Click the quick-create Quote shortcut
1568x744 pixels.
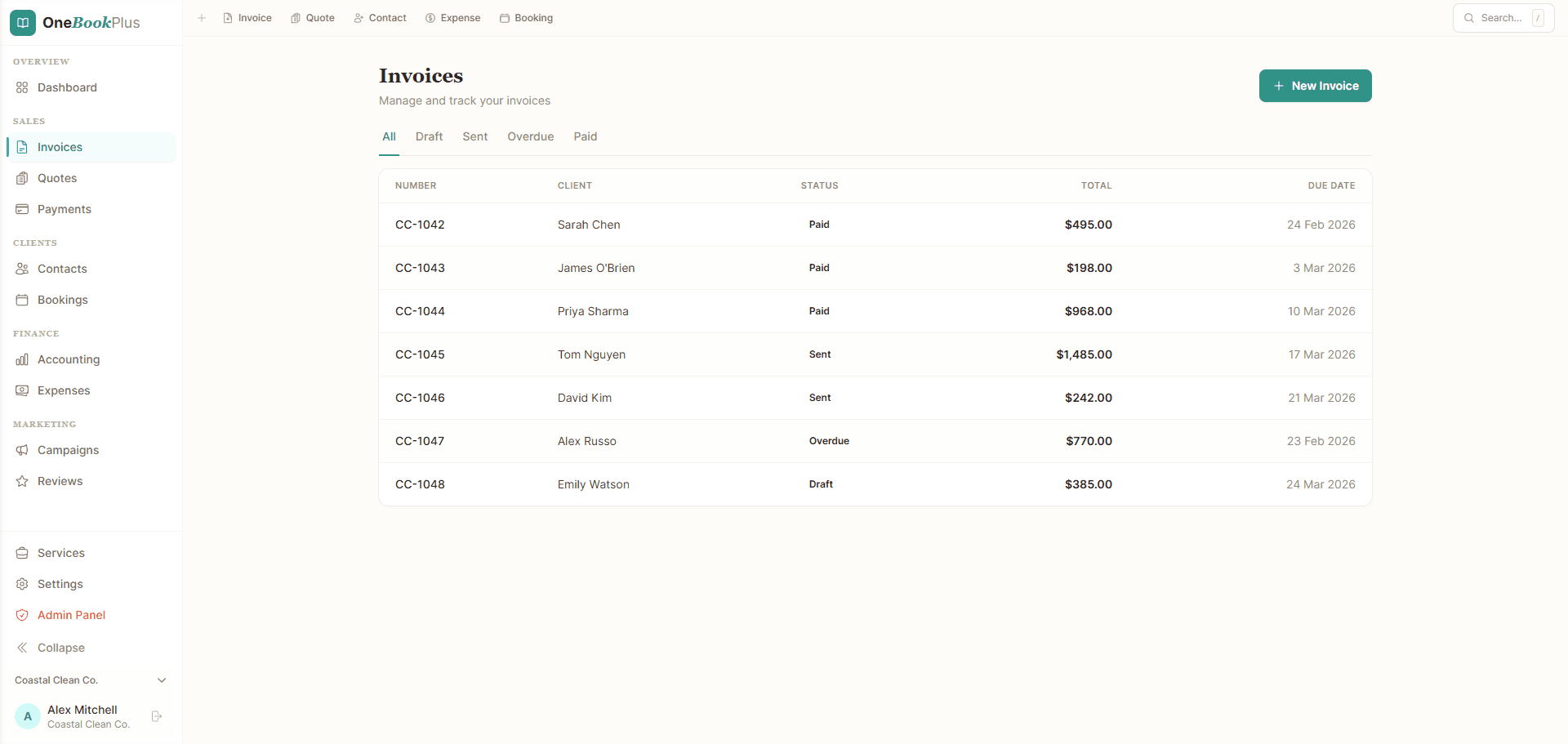tap(313, 17)
